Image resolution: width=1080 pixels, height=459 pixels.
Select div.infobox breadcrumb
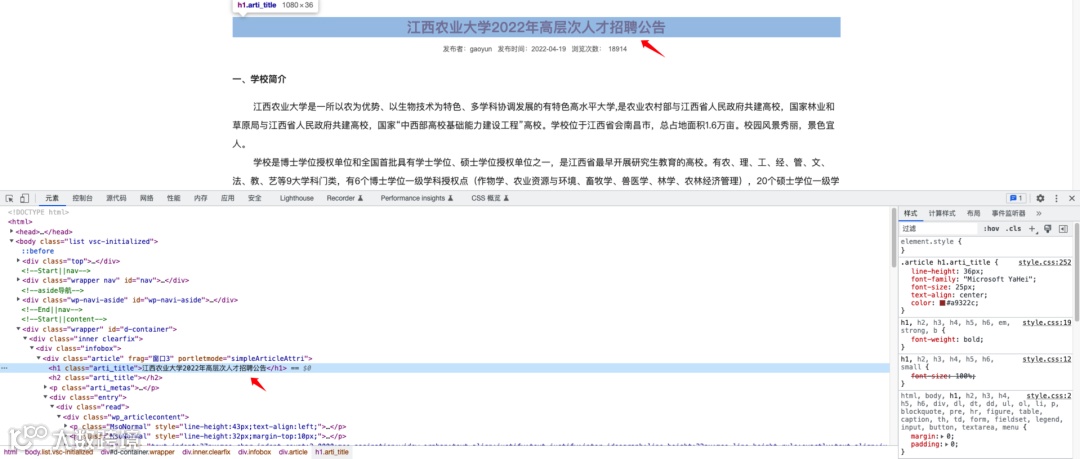(x=255, y=452)
